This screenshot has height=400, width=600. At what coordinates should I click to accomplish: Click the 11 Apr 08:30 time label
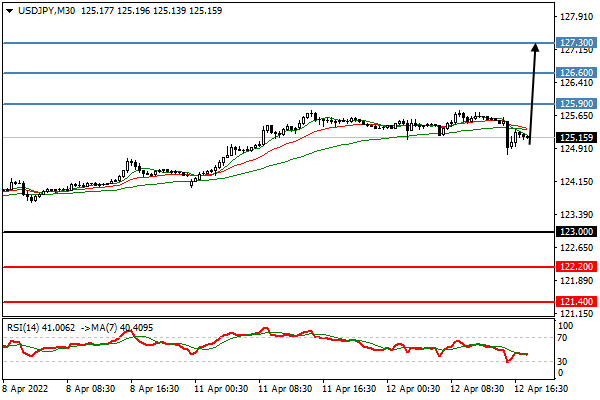point(285,389)
